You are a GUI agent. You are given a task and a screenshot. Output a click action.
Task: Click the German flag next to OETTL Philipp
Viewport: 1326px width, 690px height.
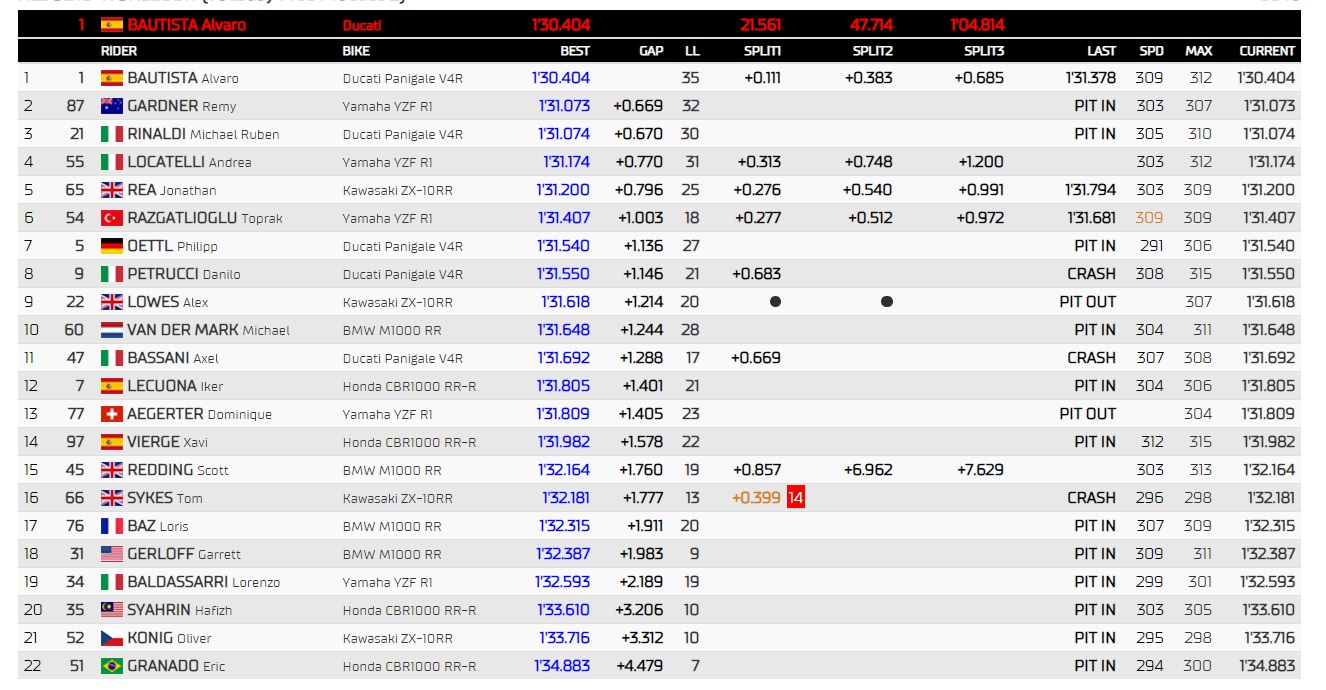[x=111, y=246]
